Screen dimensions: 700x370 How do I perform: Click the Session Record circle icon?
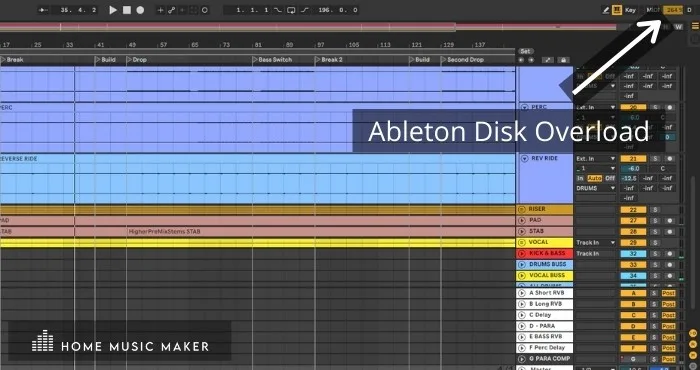[x=204, y=10]
